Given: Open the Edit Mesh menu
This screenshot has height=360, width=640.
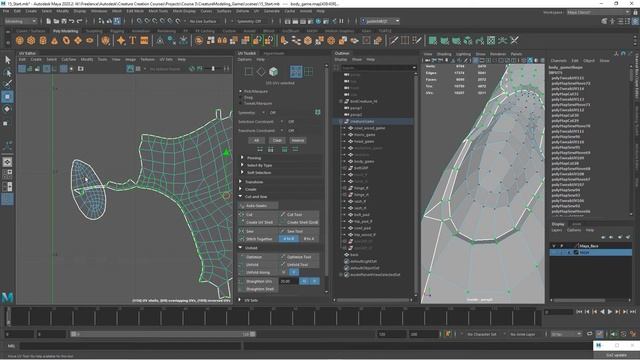Looking at the screenshot, I should click(136, 11).
